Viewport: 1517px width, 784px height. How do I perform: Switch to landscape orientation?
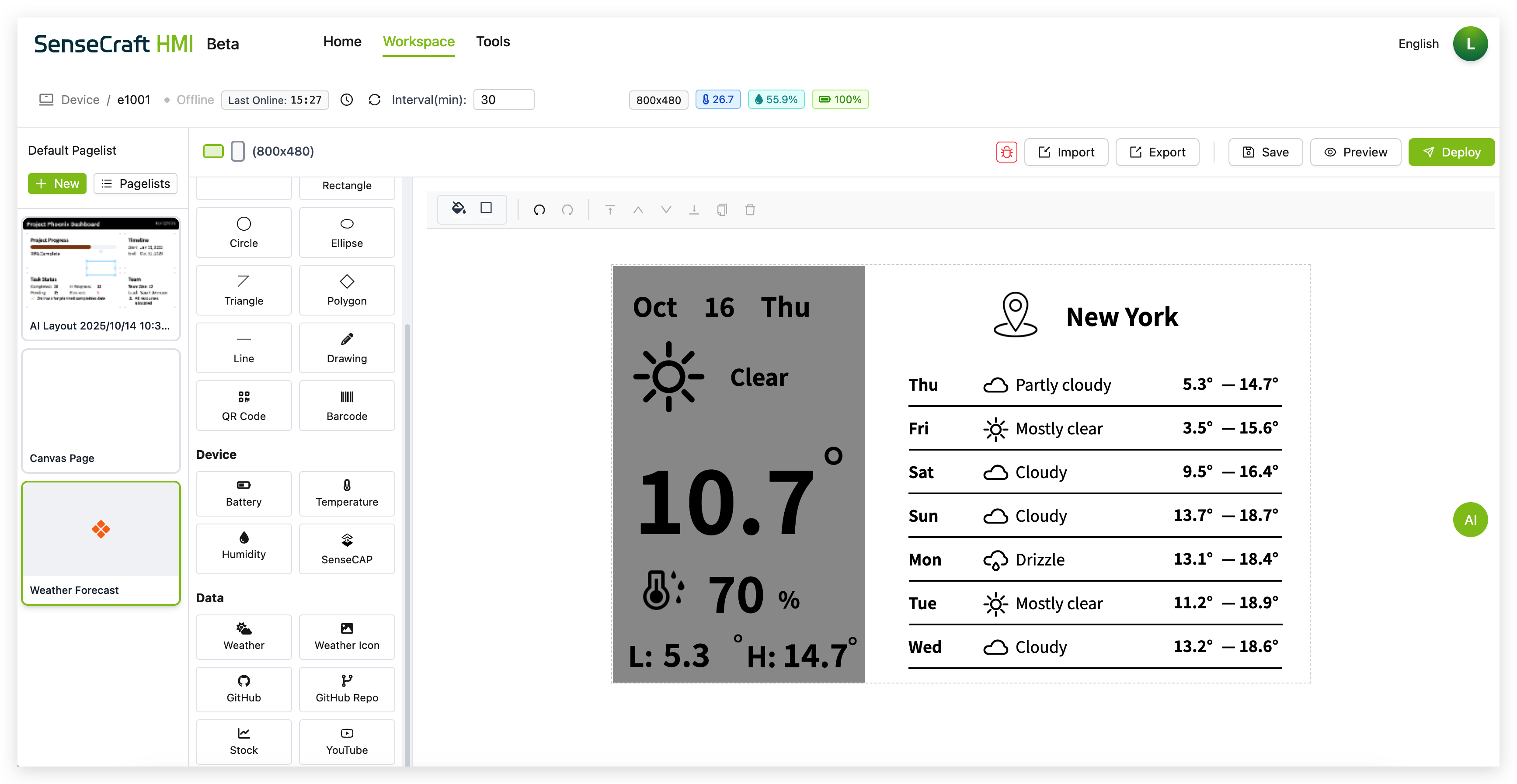point(213,151)
